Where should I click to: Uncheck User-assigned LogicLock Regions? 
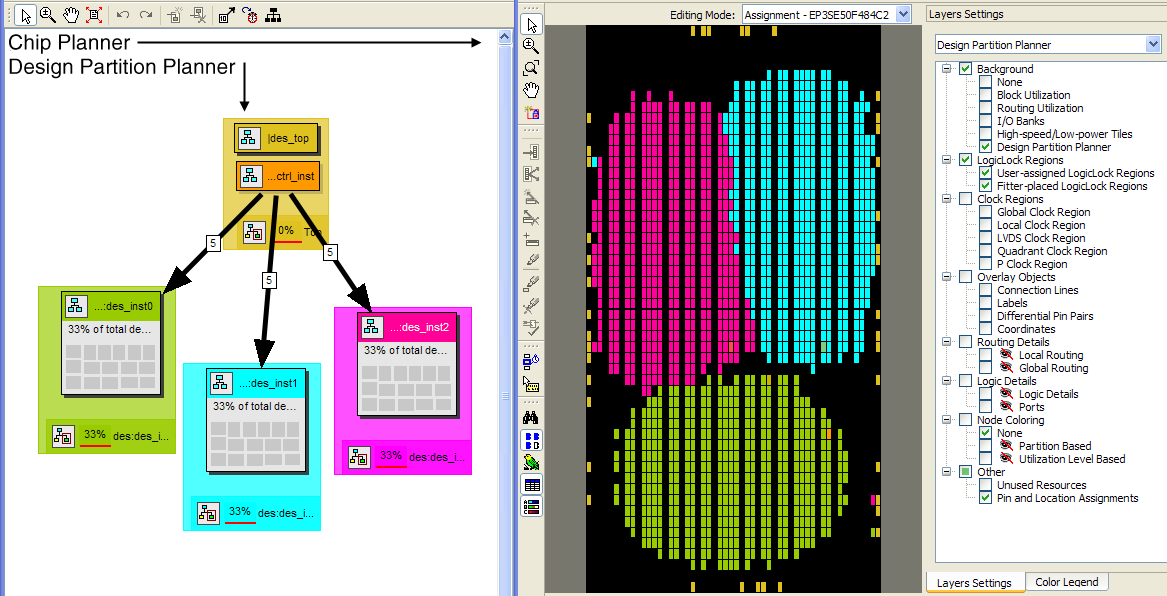click(985, 173)
